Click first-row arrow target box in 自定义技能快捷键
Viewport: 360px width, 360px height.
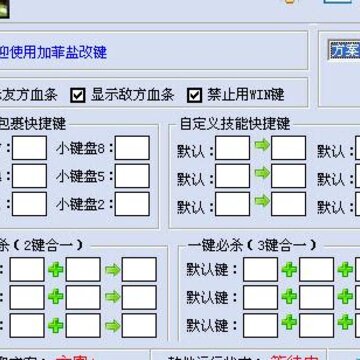[x=288, y=148]
